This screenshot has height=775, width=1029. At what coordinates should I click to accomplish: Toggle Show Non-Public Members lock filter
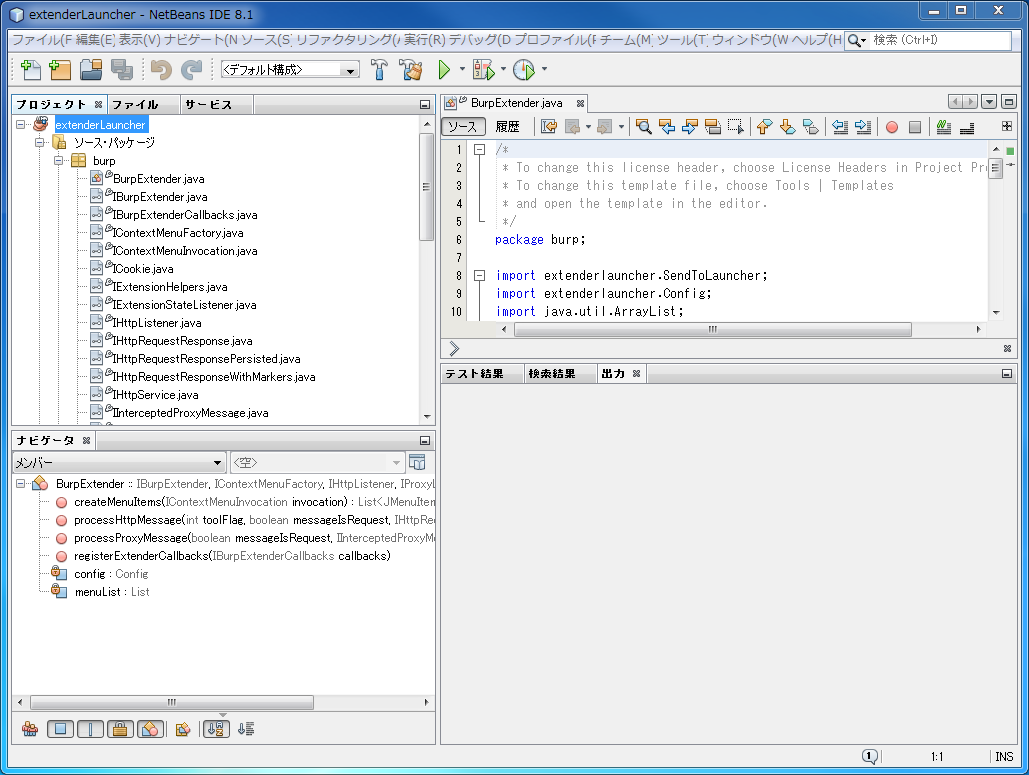point(119,729)
